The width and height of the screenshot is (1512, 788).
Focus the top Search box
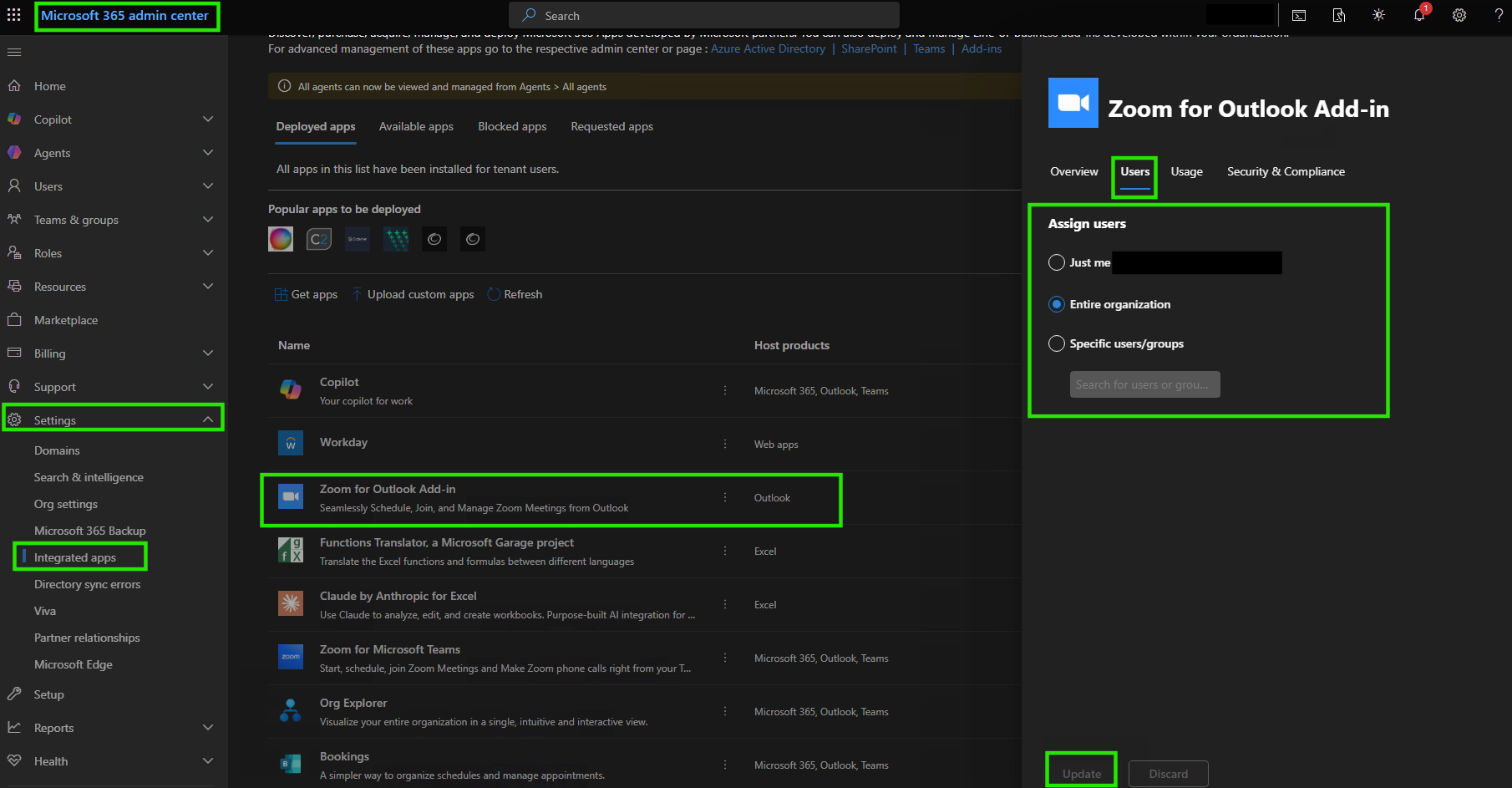coord(704,15)
